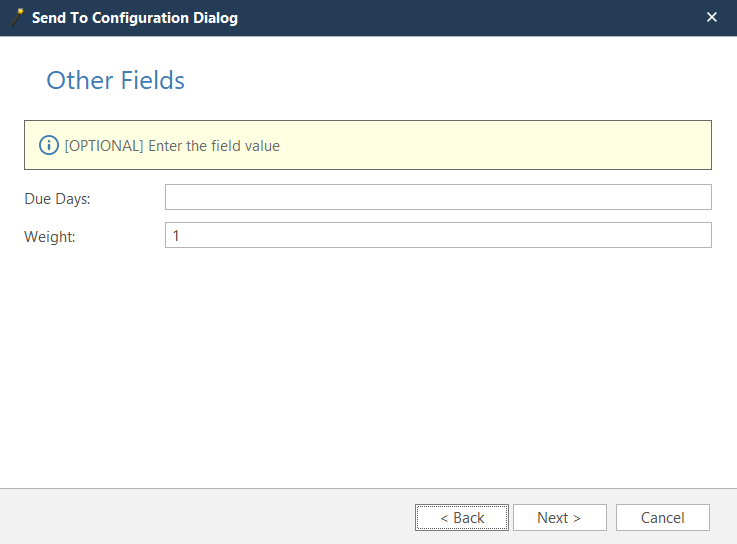
Task: Click inside the Weight text box
Action: 437,235
